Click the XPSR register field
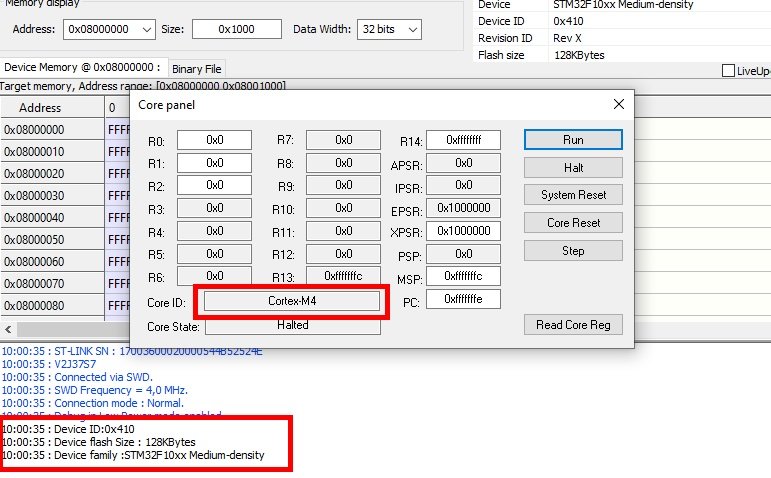 click(463, 231)
